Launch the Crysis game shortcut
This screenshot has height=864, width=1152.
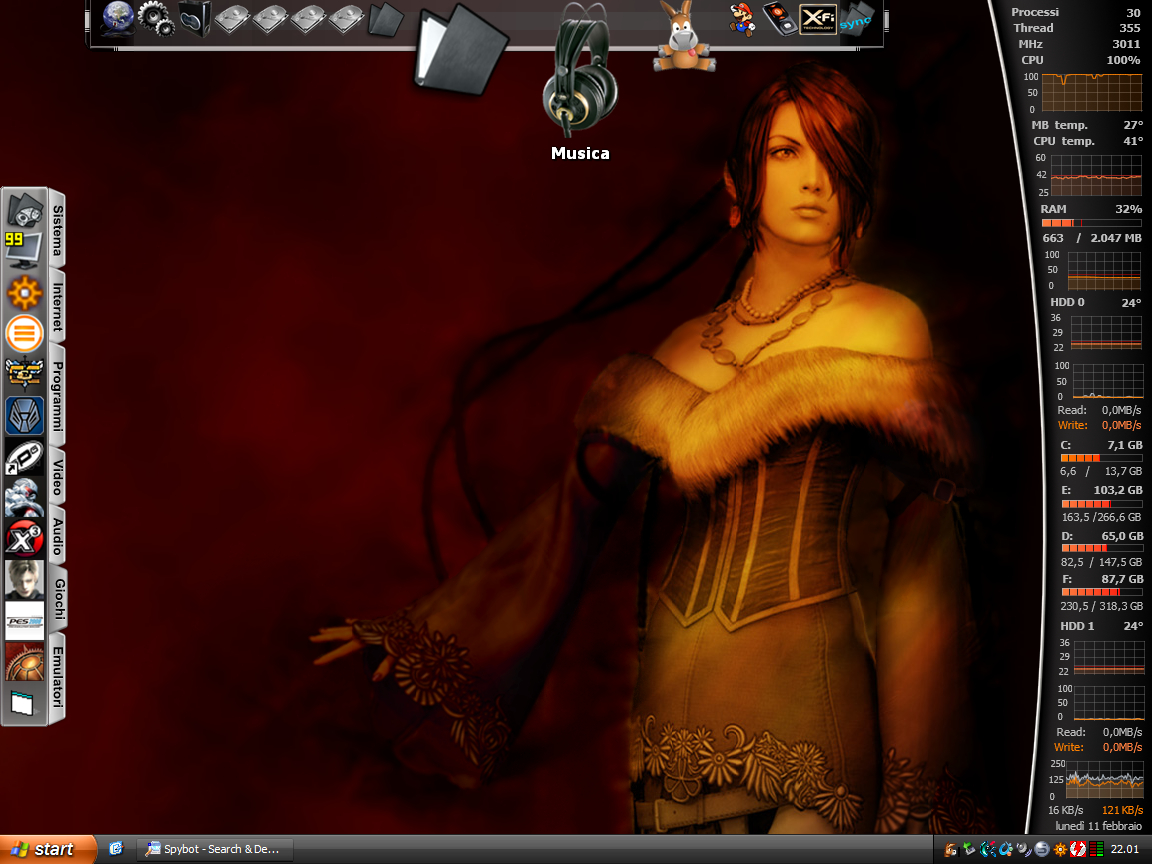pyautogui.click(x=25, y=497)
